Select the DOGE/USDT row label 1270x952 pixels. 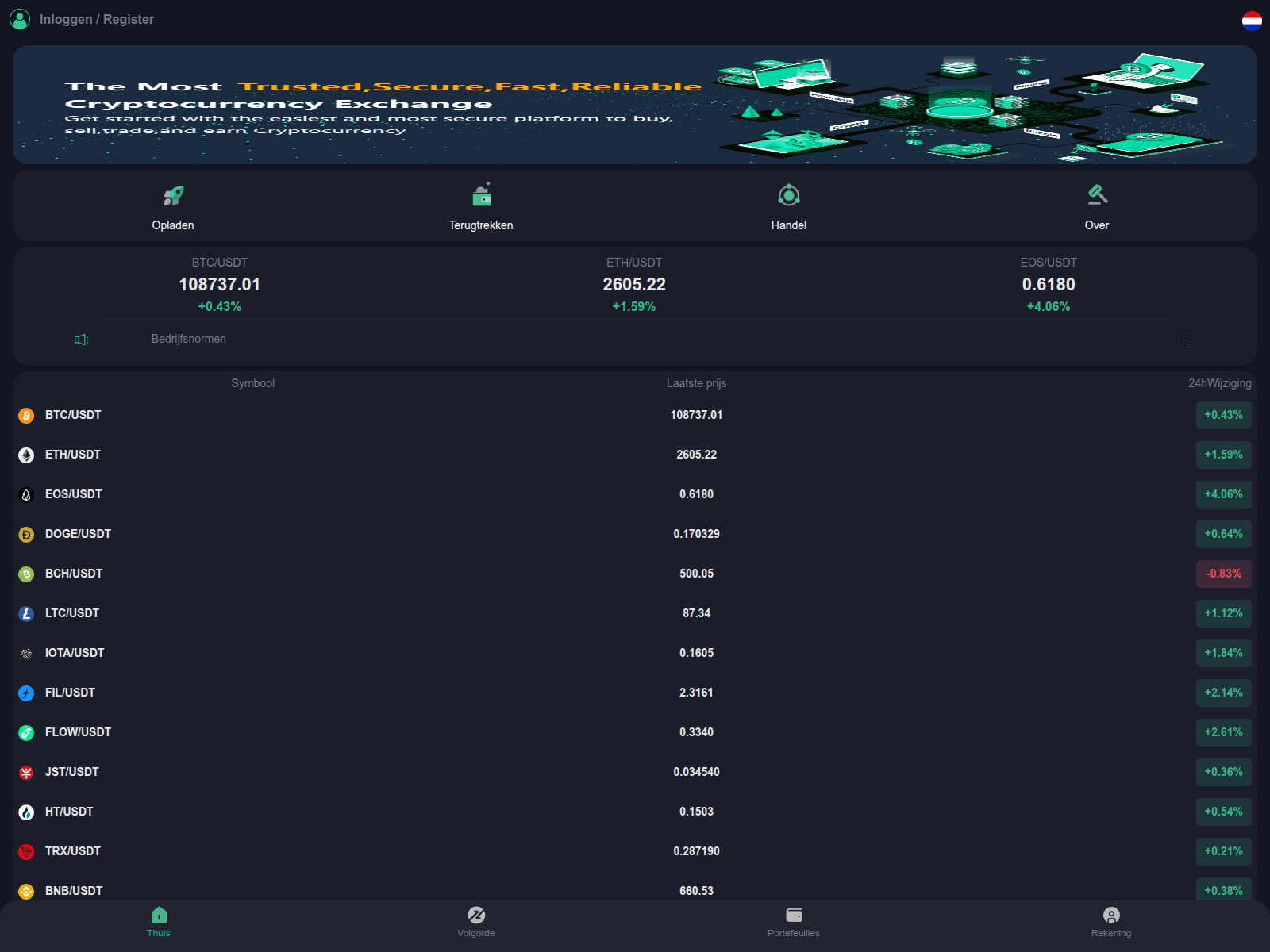[x=78, y=534]
